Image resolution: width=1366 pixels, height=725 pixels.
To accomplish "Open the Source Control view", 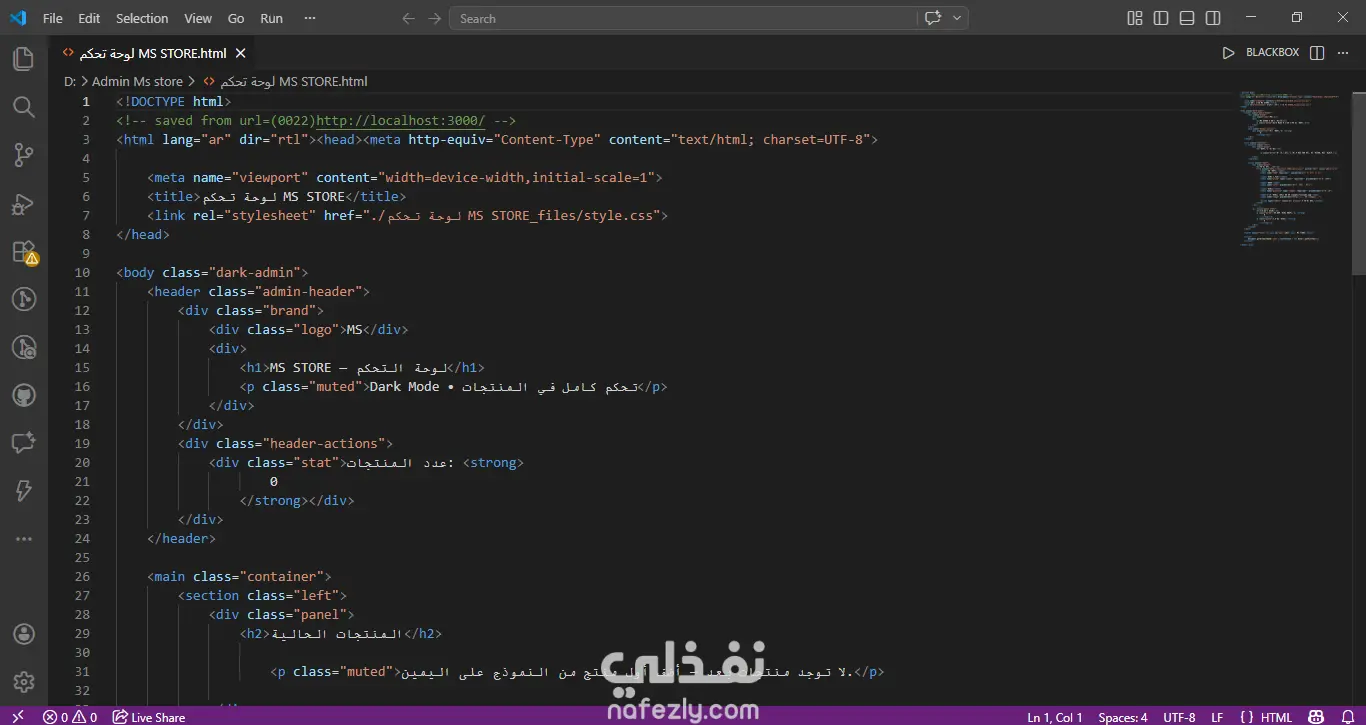I will (24, 155).
